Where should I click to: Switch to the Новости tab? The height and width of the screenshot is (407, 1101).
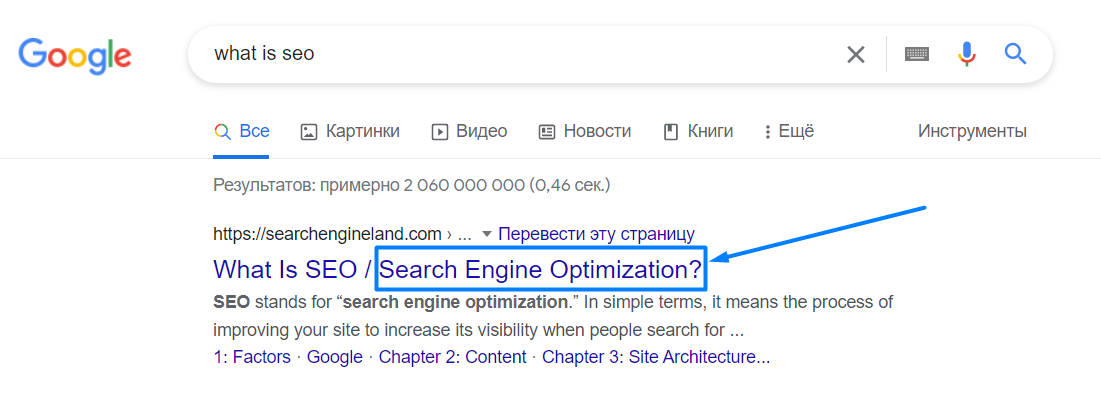point(597,131)
